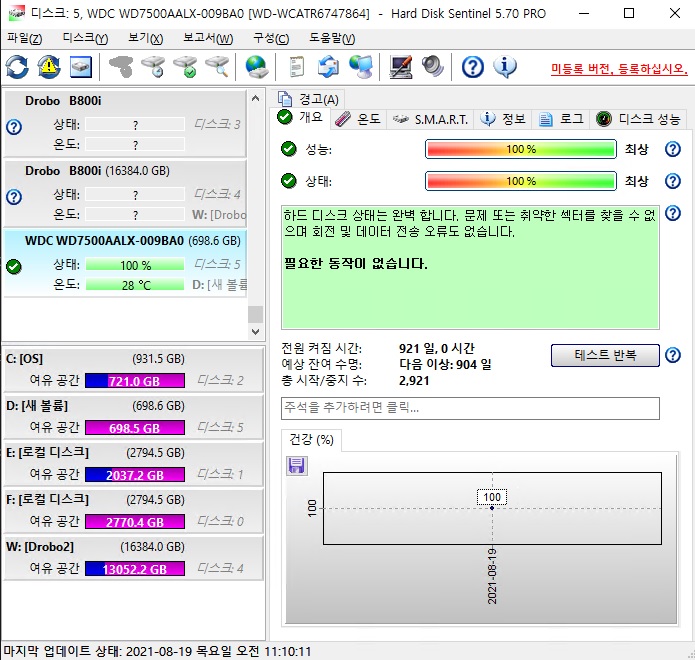The image size is (695, 660).
Task: Click the C: [OS] free space bar 721.0 GB
Action: [x=135, y=381]
